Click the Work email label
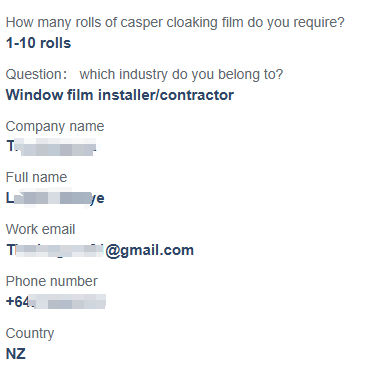Screen dimensions: 369x374 [40, 229]
